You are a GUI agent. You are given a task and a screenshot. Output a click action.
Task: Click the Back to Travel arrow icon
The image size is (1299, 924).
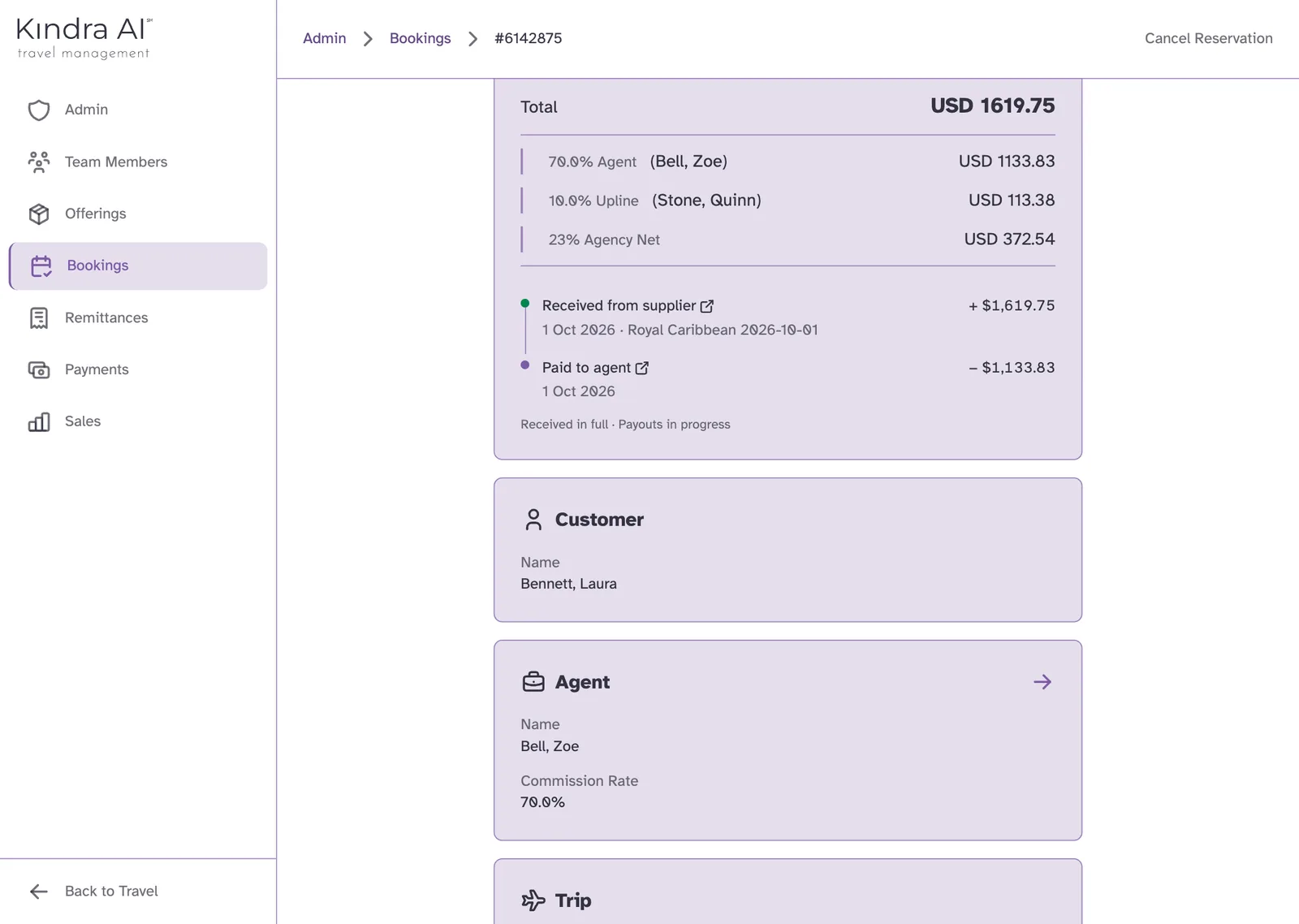tap(39, 892)
